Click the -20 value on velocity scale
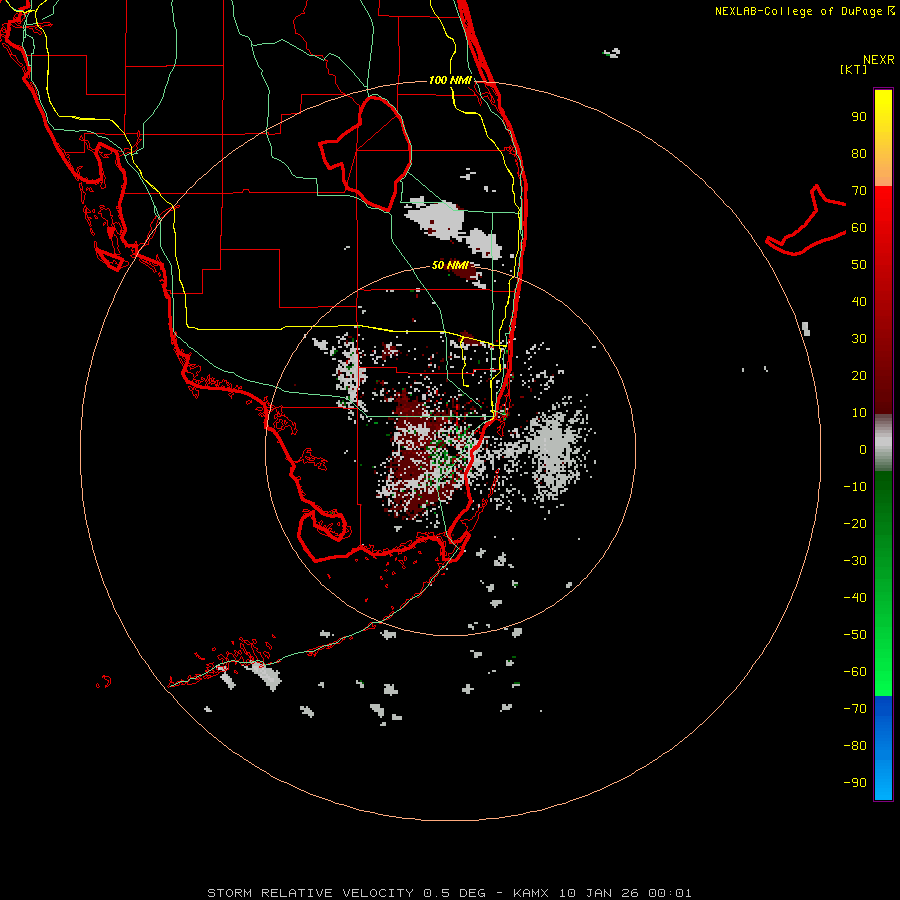The width and height of the screenshot is (900, 900). 855,524
